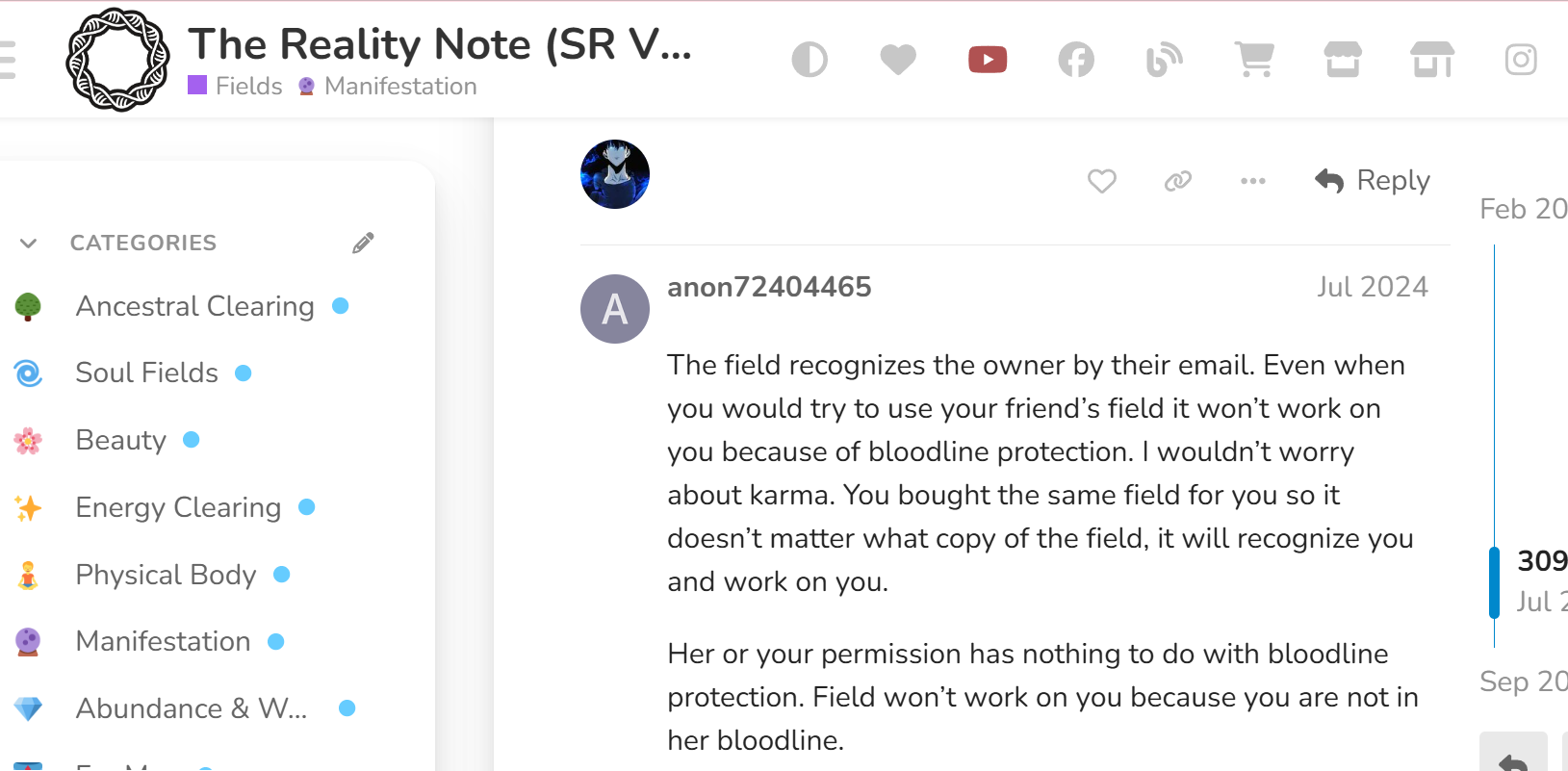Click the Jul 2024 post date
This screenshot has height=771, width=1568.
[1372, 287]
